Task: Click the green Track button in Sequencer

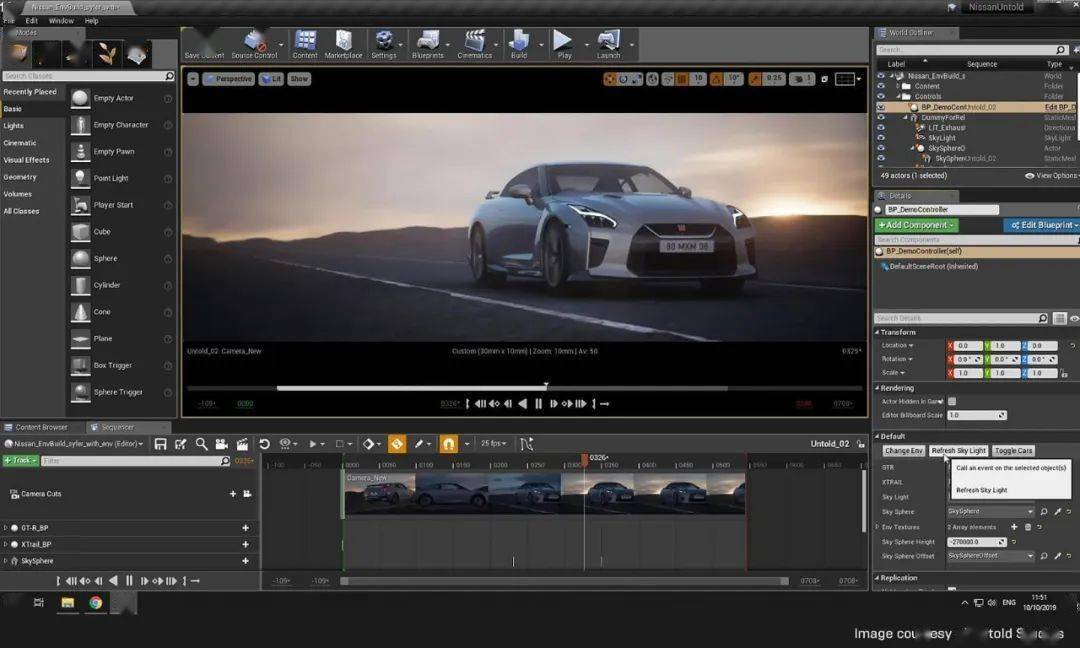Action: tap(21, 461)
